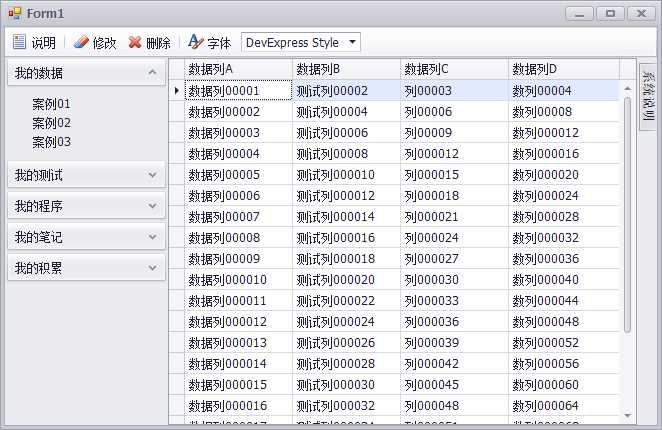Screen dimensions: 662x430
Task: Select cell 数列00004
Action: [564, 90]
